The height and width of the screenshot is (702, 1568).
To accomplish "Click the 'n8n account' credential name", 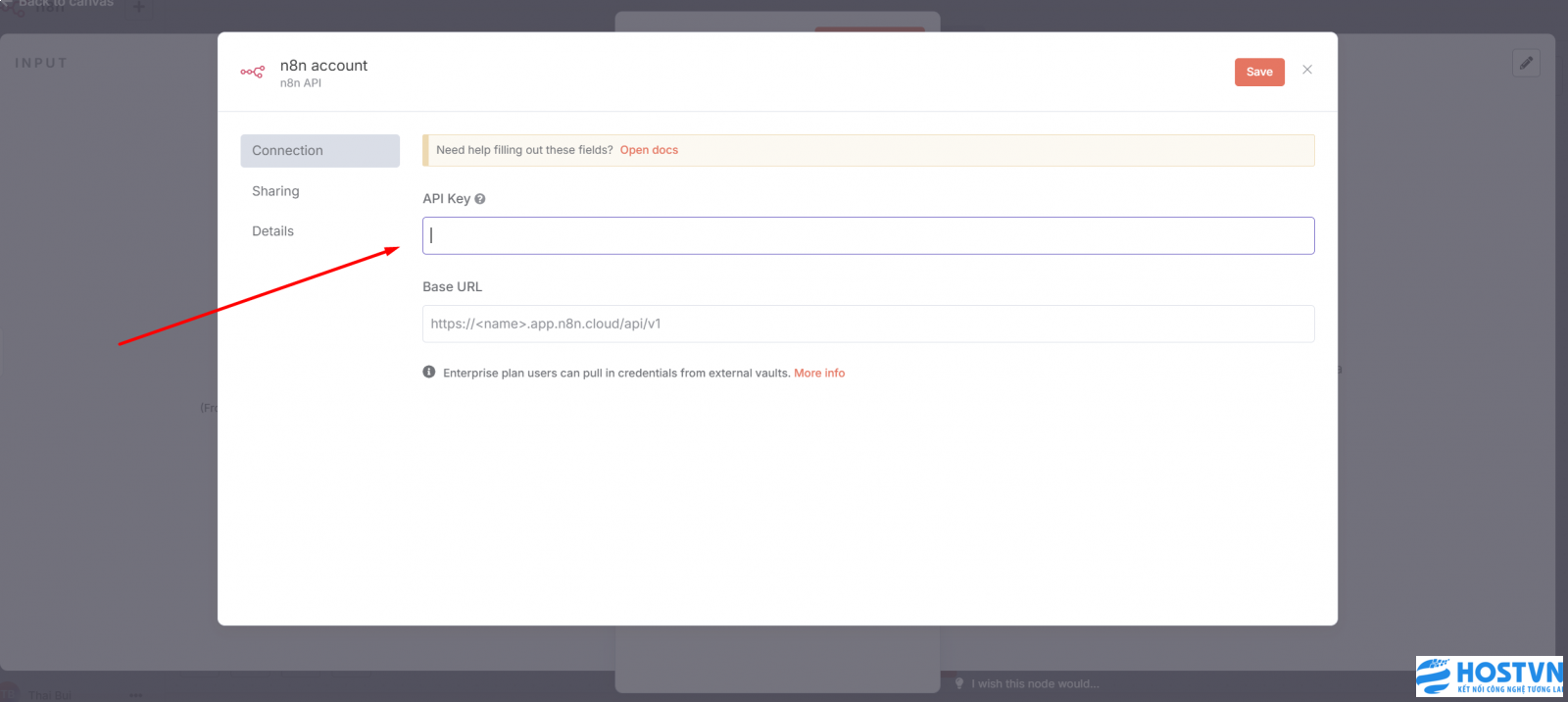I will tap(323, 66).
